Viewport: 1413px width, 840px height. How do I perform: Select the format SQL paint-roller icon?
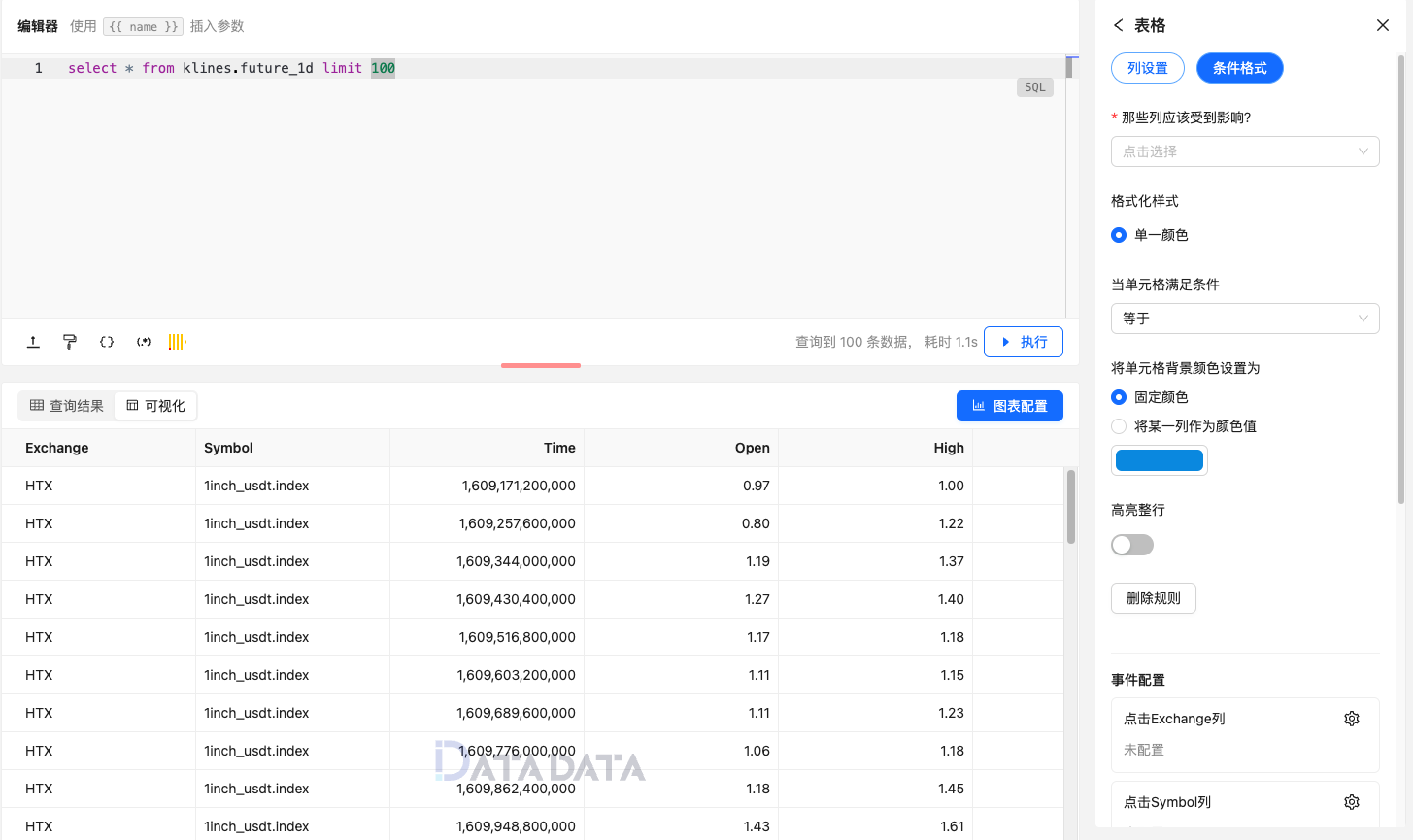click(69, 341)
